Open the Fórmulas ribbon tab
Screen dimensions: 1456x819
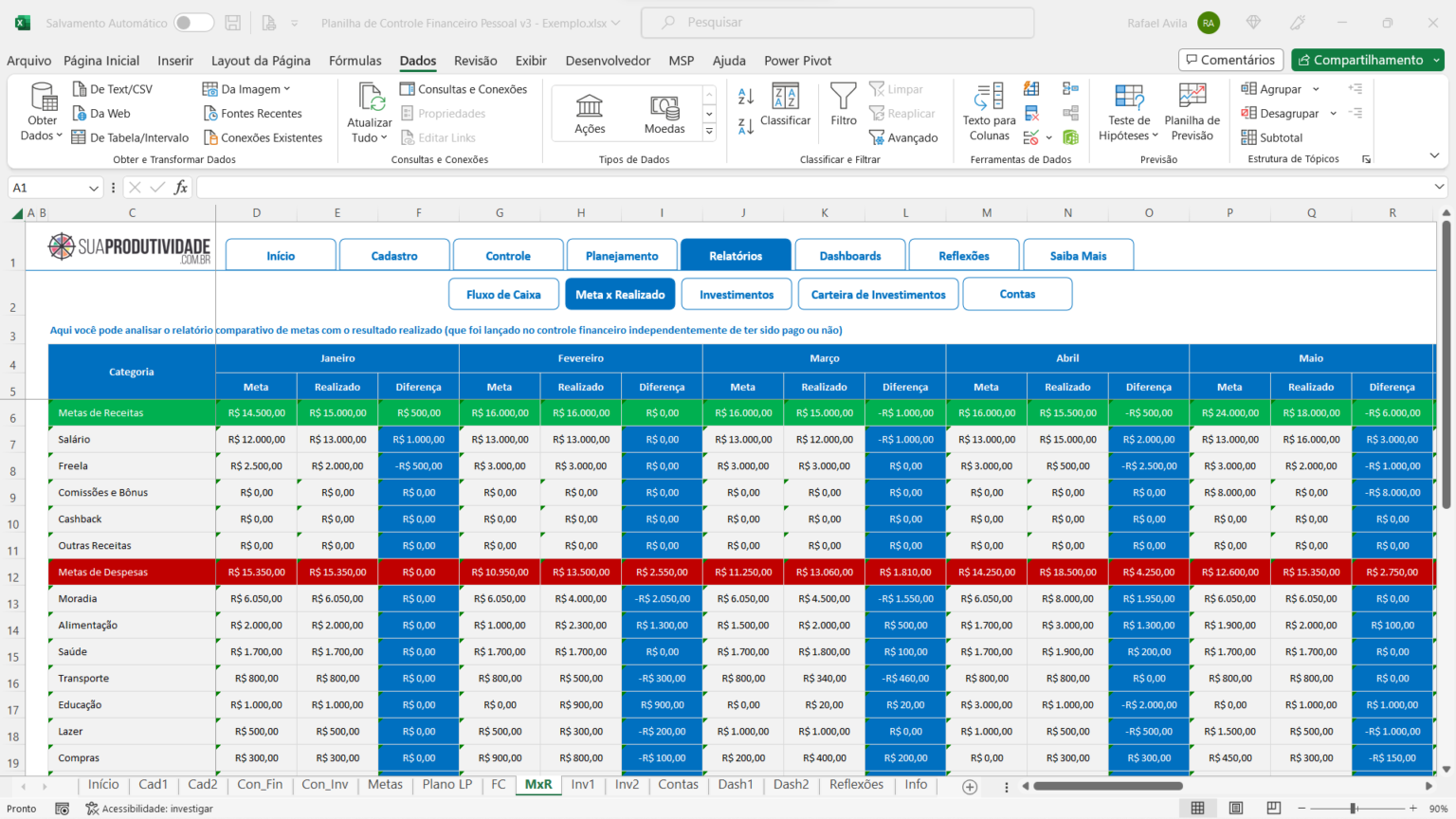pyautogui.click(x=355, y=61)
